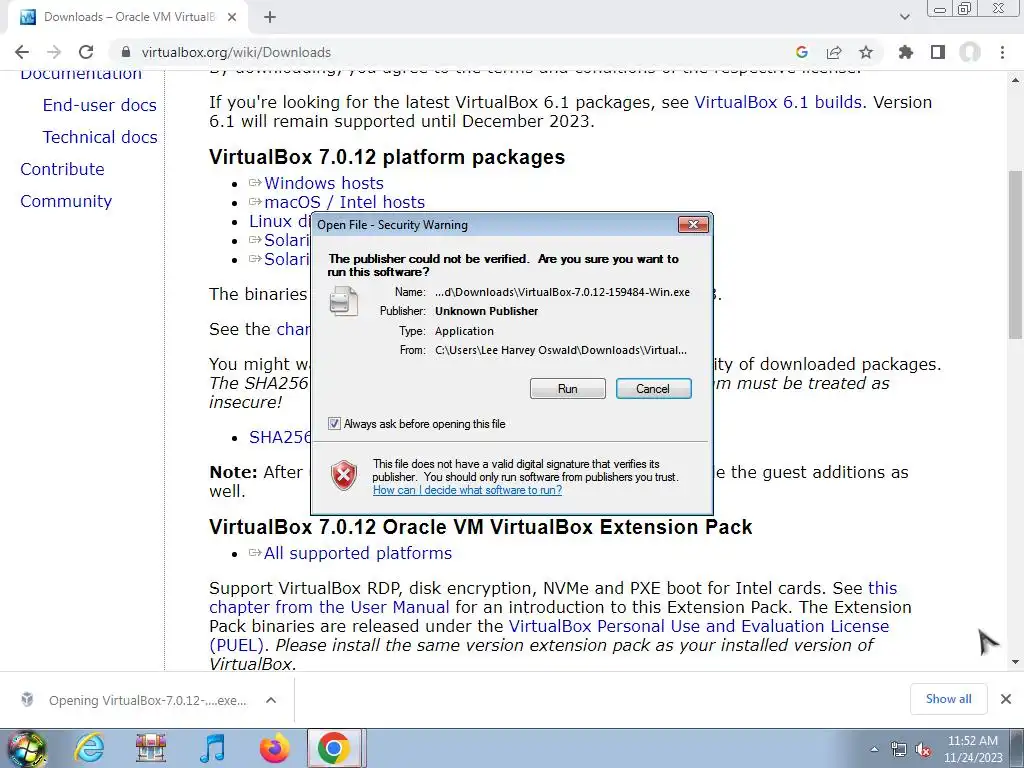Viewport: 1024px width, 768px height.
Task: Bookmark this page with the star icon
Action: 866,52
